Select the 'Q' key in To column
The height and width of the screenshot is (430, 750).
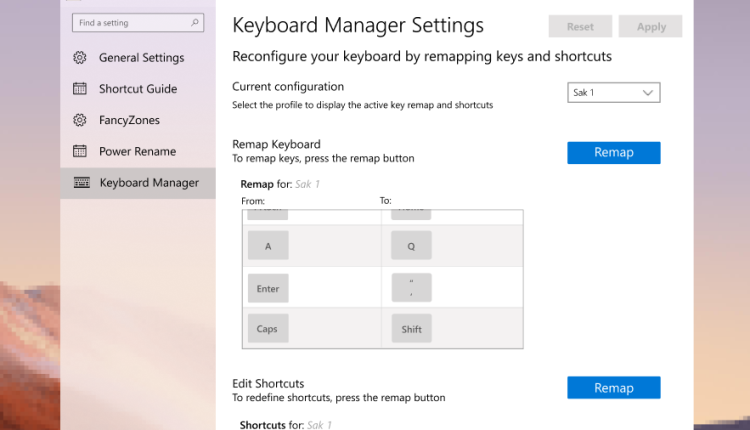[x=411, y=246]
